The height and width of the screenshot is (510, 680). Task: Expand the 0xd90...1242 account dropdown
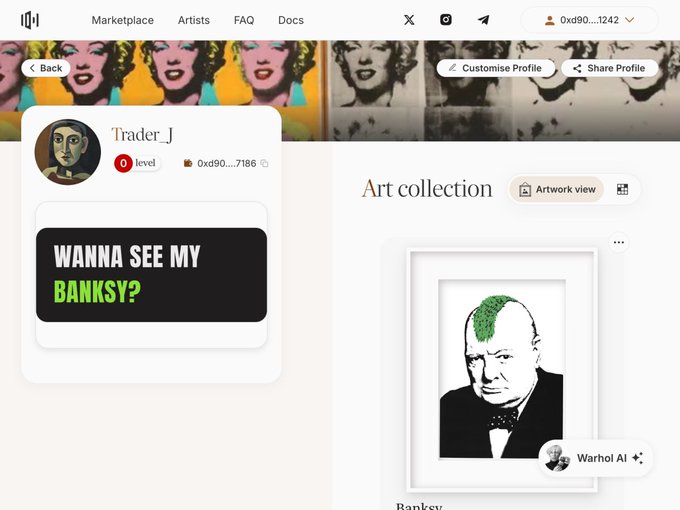click(x=589, y=20)
